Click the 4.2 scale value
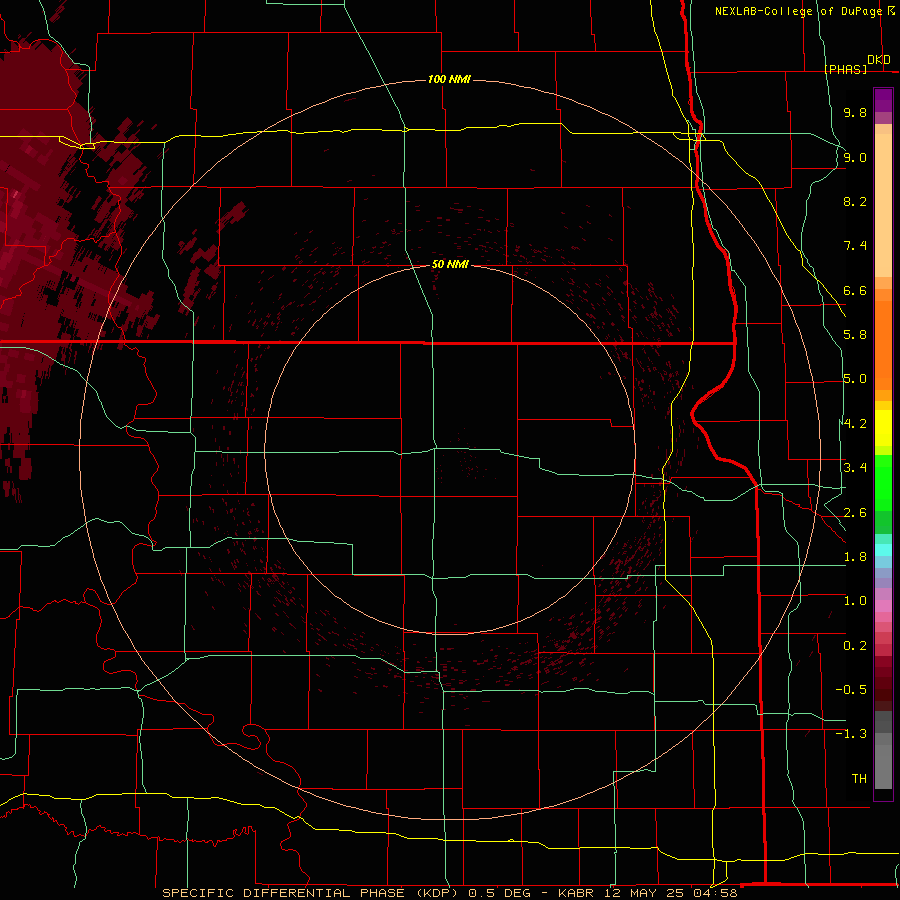 pyautogui.click(x=855, y=424)
